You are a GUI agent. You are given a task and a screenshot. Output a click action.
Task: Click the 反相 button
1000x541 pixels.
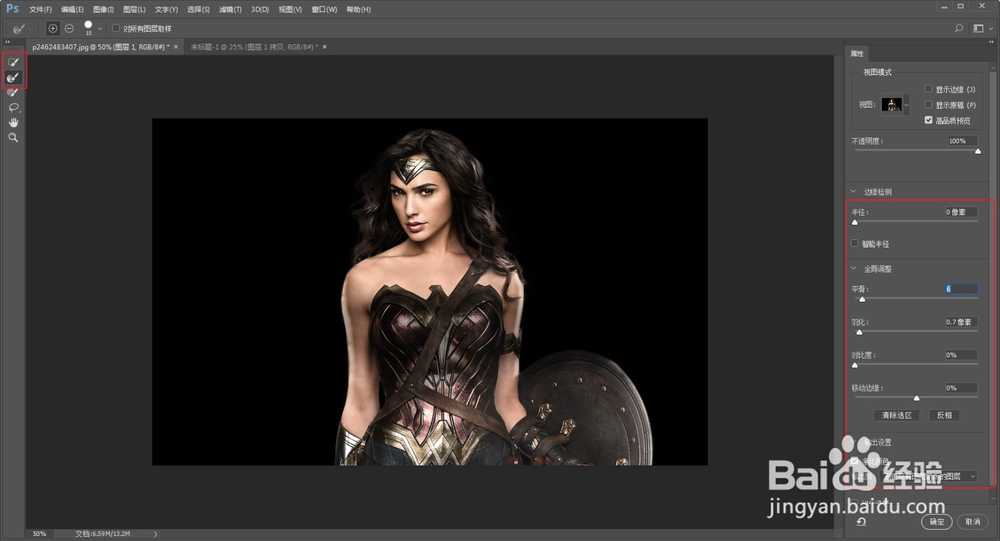pos(945,415)
